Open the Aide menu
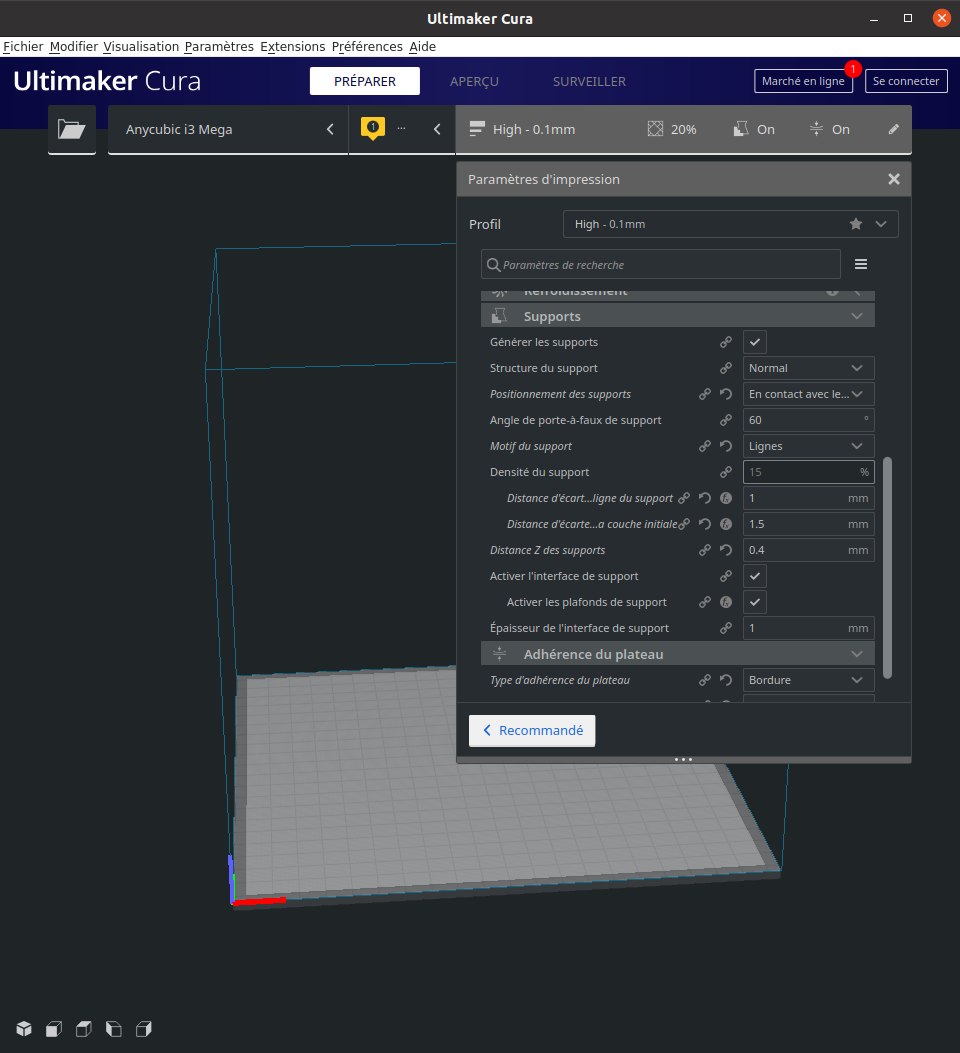960x1053 pixels. click(x=422, y=46)
